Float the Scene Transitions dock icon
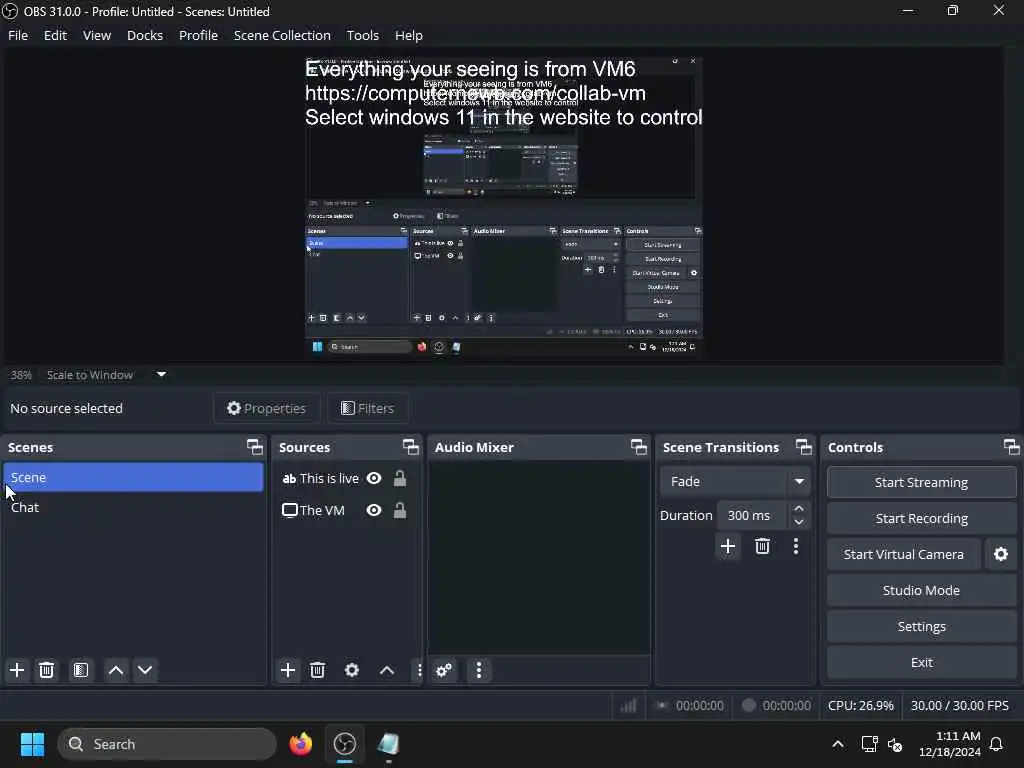Image resolution: width=1024 pixels, height=768 pixels. point(804,447)
